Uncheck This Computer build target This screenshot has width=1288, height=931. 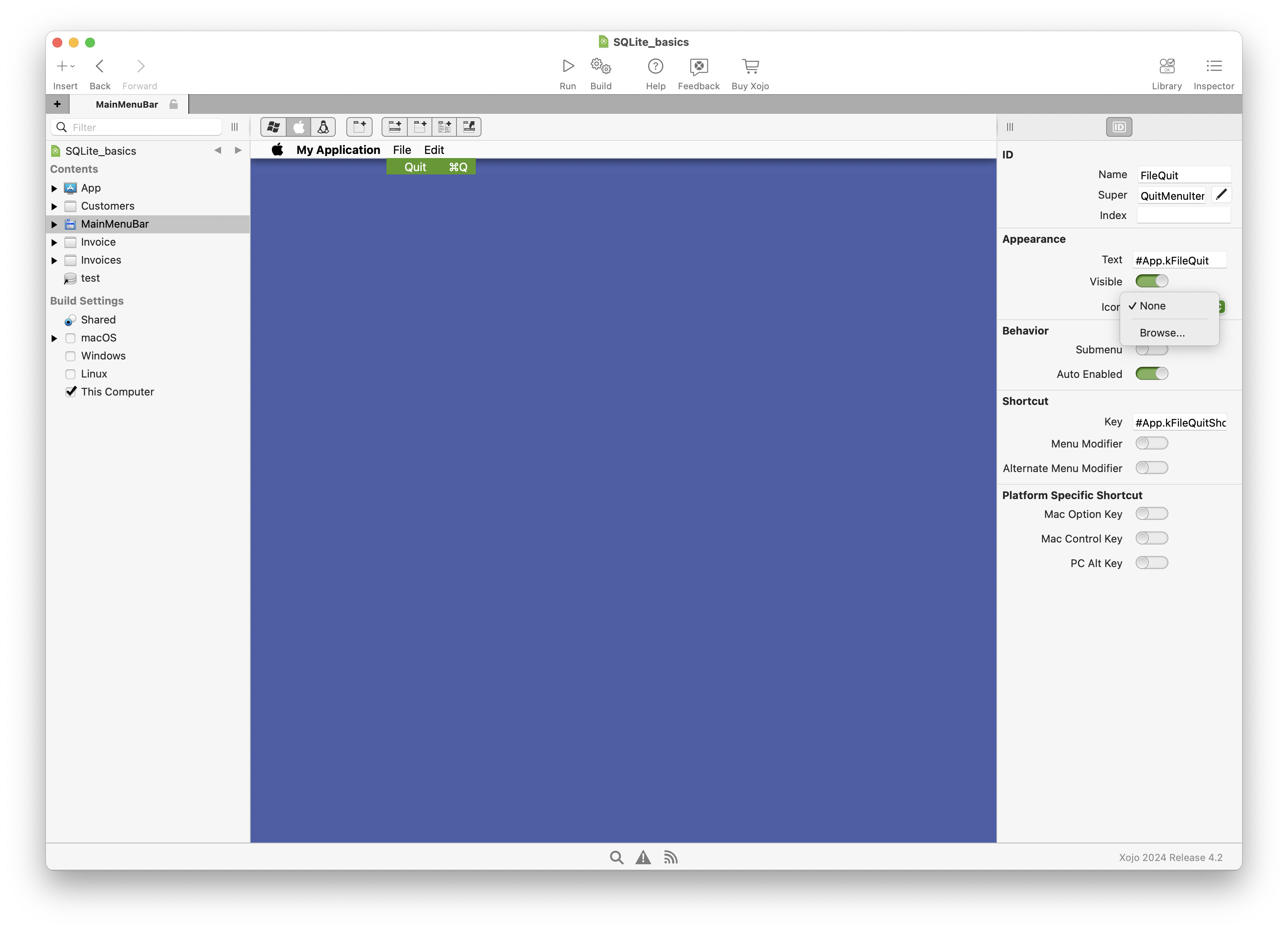click(70, 392)
